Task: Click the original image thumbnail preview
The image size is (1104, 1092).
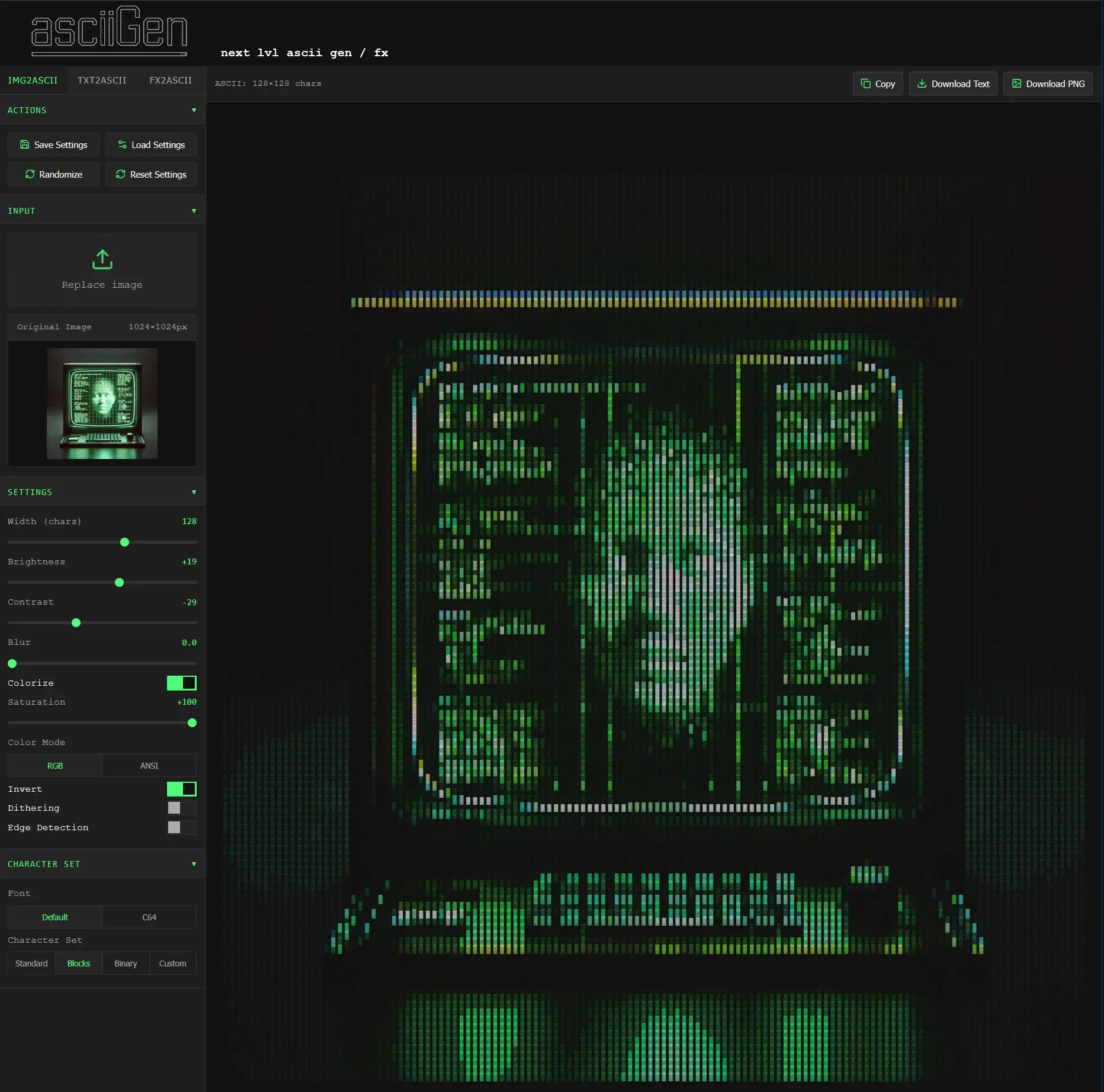Action: coord(102,403)
